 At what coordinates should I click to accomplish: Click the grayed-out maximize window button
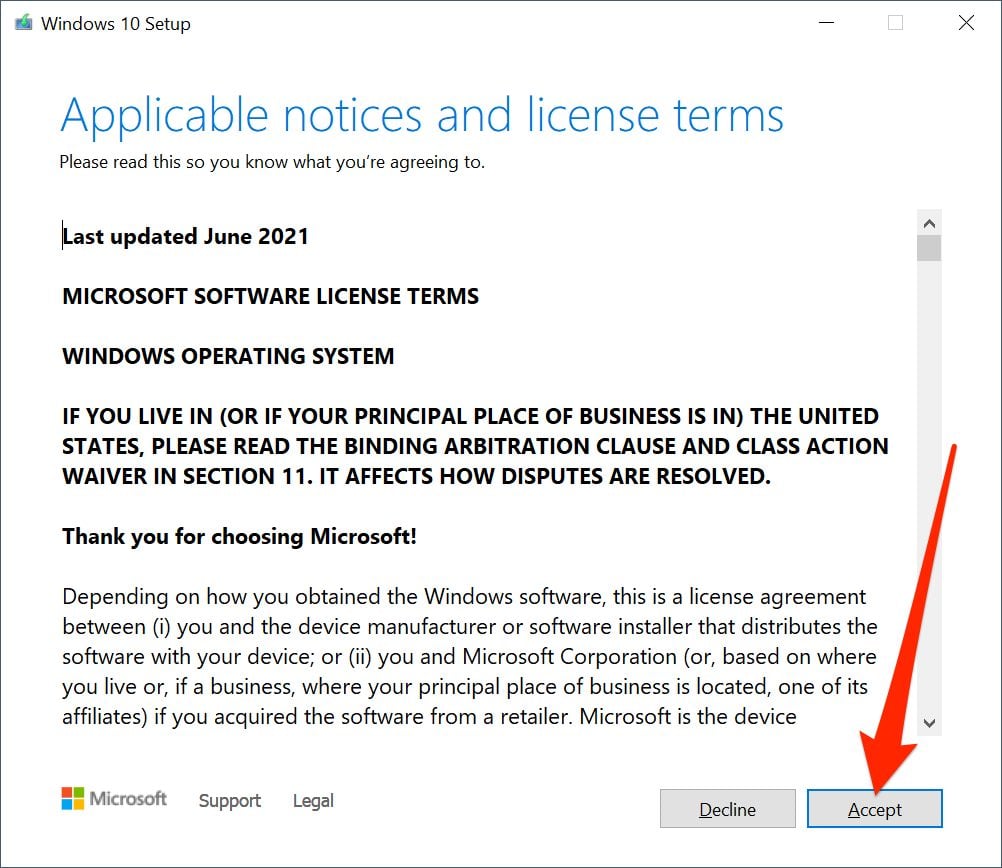tap(895, 24)
